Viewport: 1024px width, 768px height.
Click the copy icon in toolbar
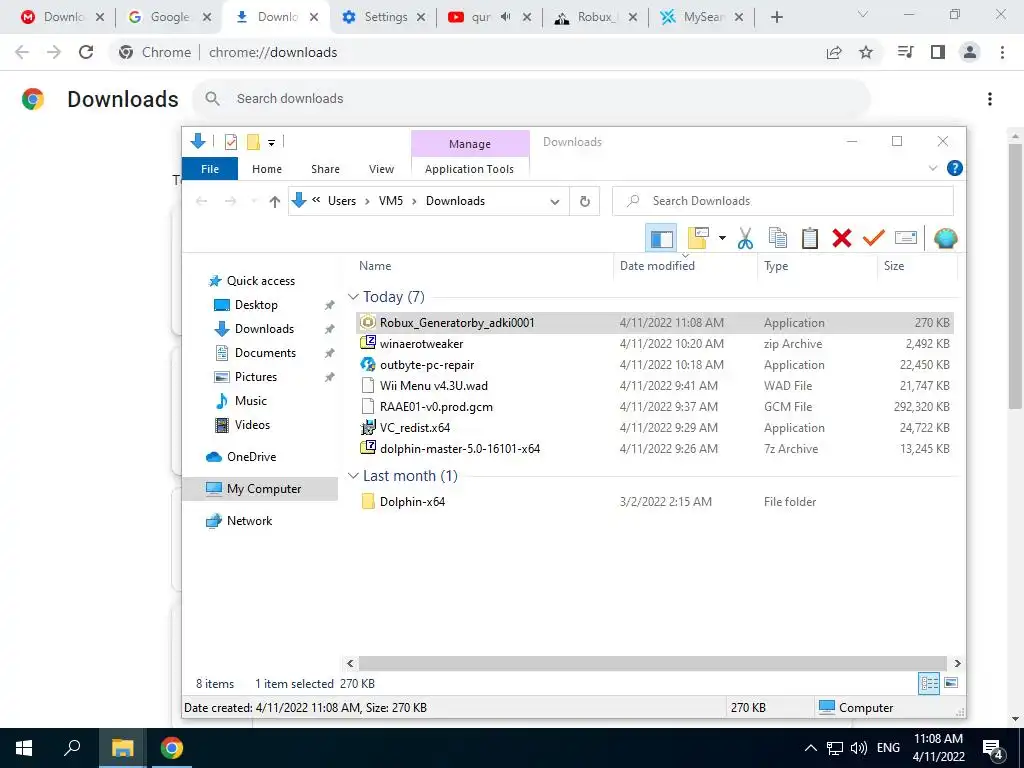777,238
